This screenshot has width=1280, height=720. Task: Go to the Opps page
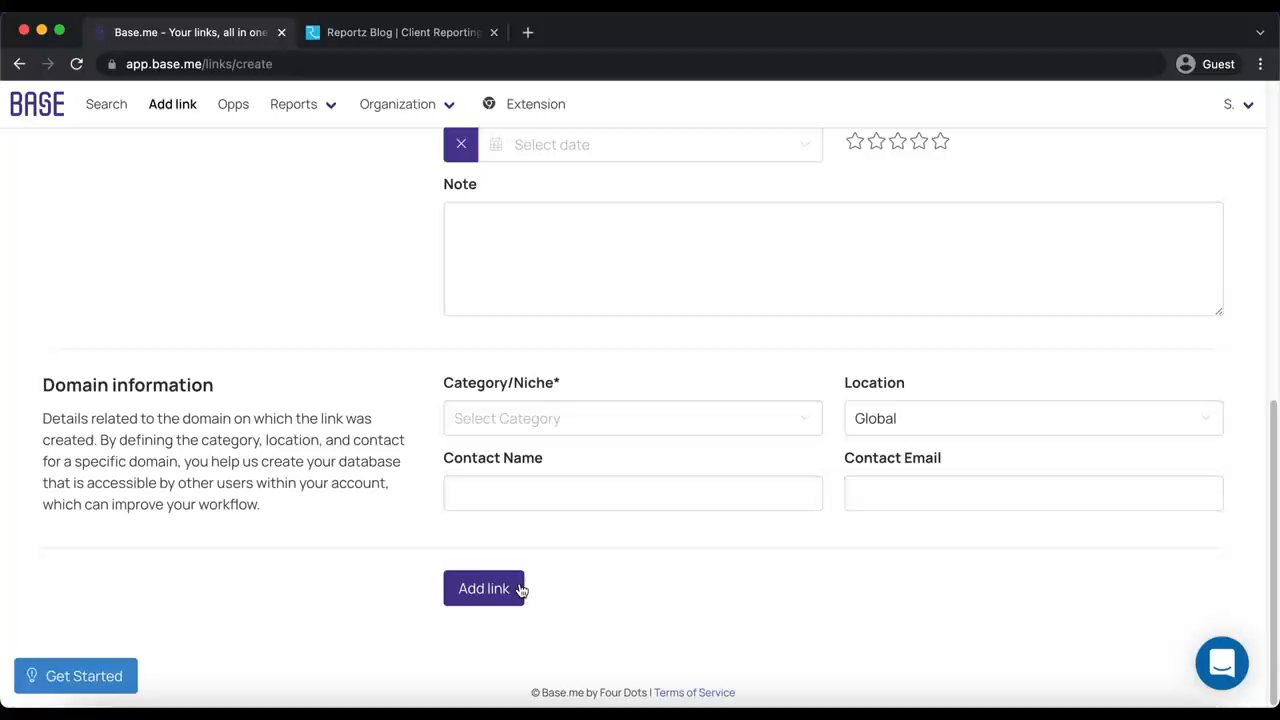click(233, 104)
